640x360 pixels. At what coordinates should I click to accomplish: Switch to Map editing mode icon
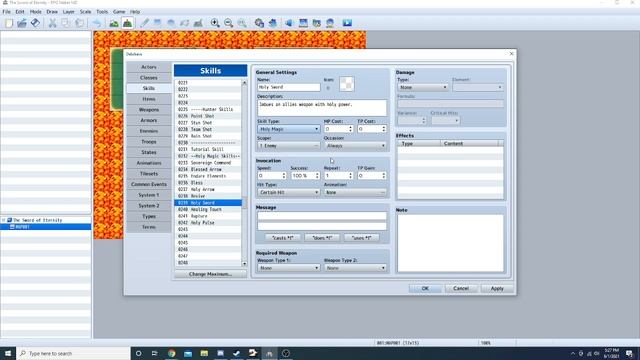(x=114, y=23)
